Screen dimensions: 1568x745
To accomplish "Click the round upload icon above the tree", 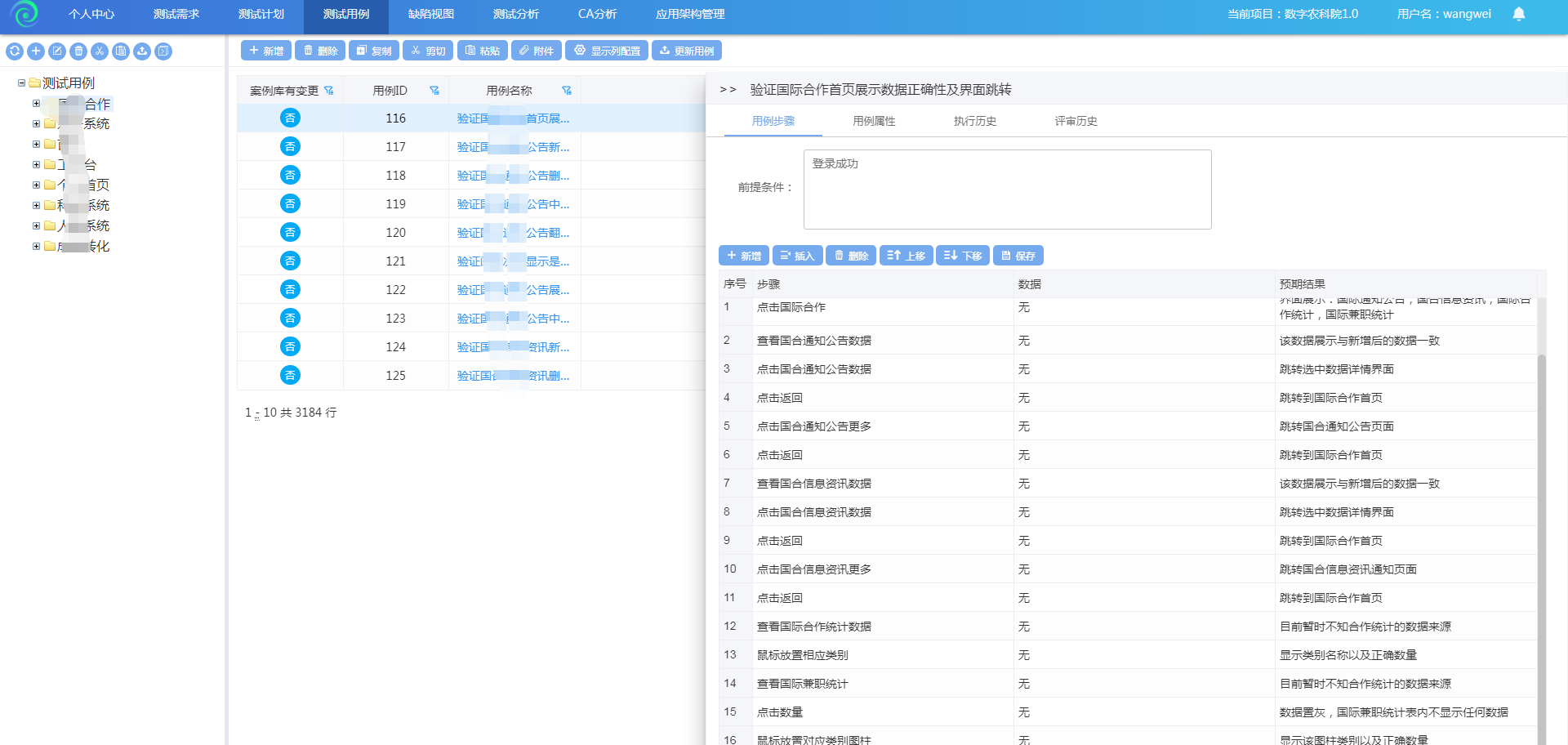I will [x=142, y=51].
